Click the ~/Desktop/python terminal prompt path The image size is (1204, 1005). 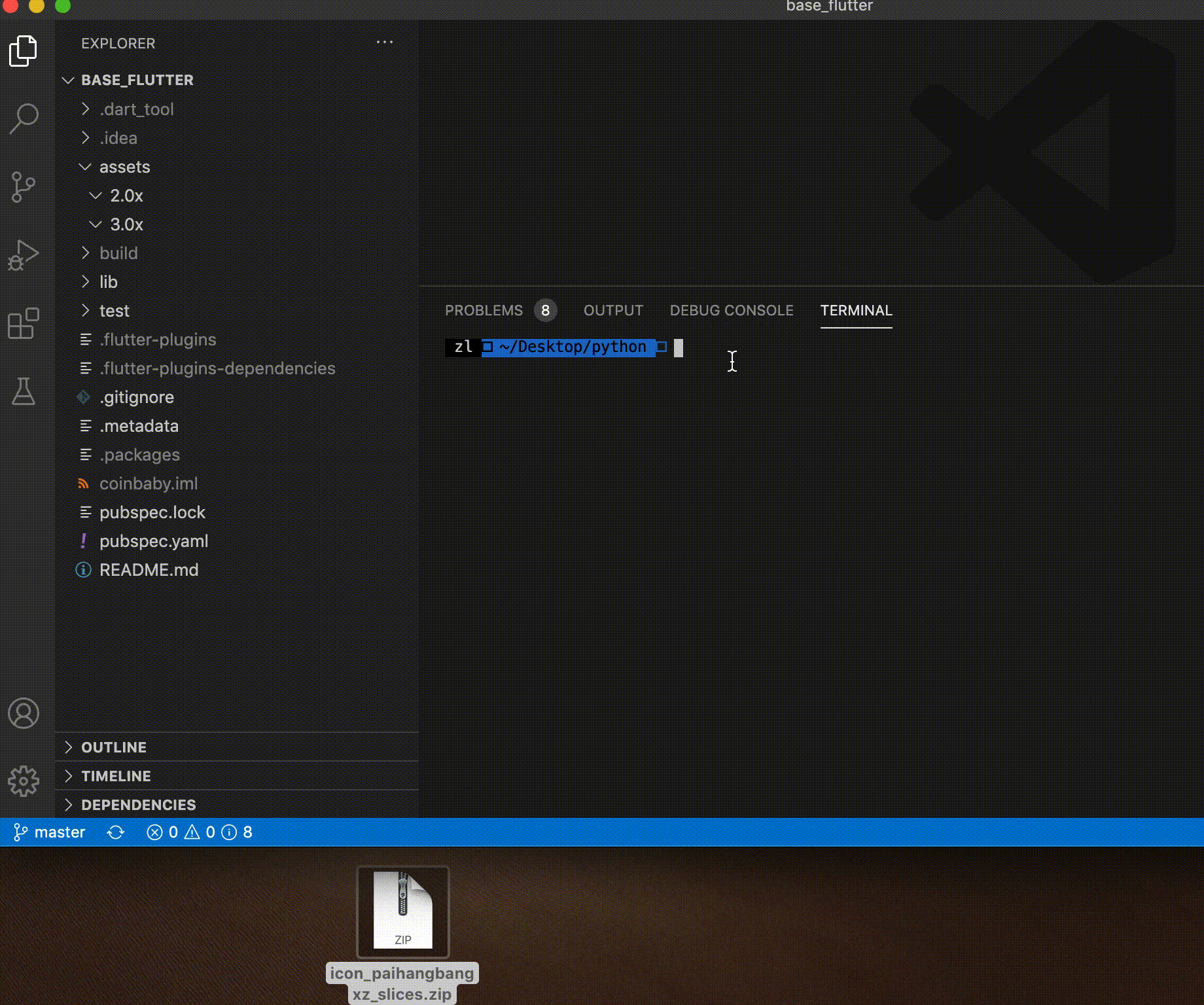pyautogui.click(x=573, y=347)
